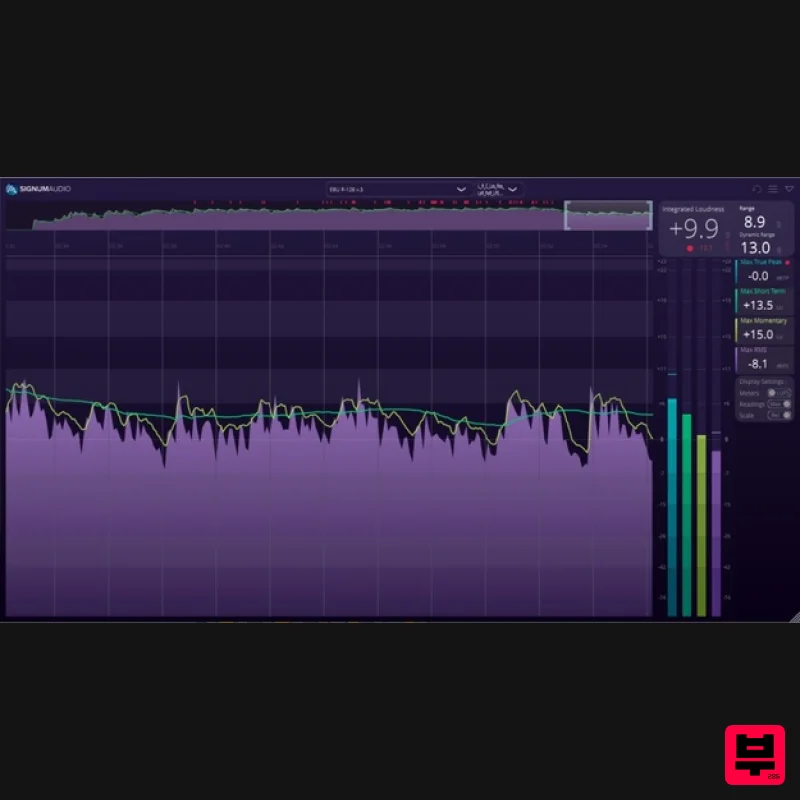Image resolution: width=800 pixels, height=800 pixels.
Task: Click the Integrated Loudness +9.9 readout
Action: (696, 226)
